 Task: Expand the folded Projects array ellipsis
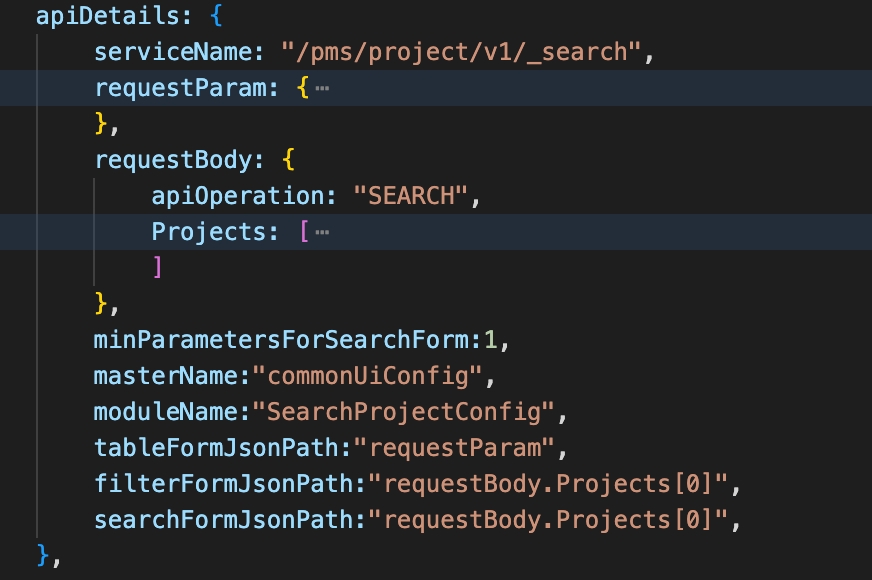[321, 232]
